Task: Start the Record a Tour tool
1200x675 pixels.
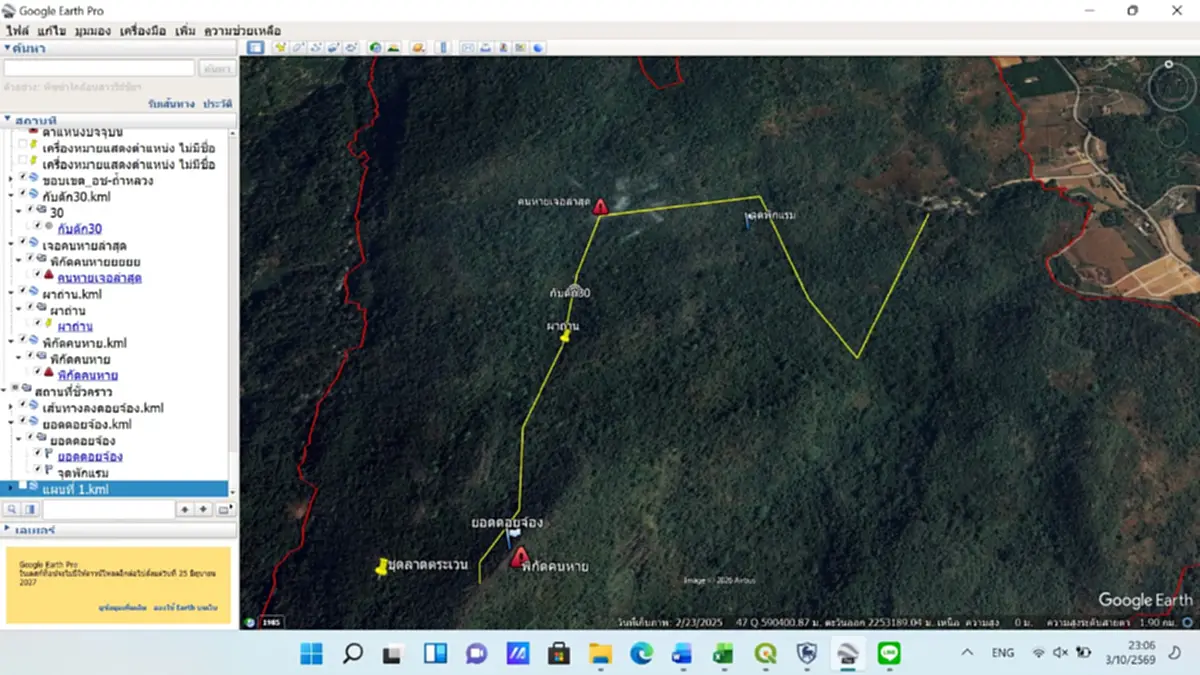Action: [x=352, y=47]
